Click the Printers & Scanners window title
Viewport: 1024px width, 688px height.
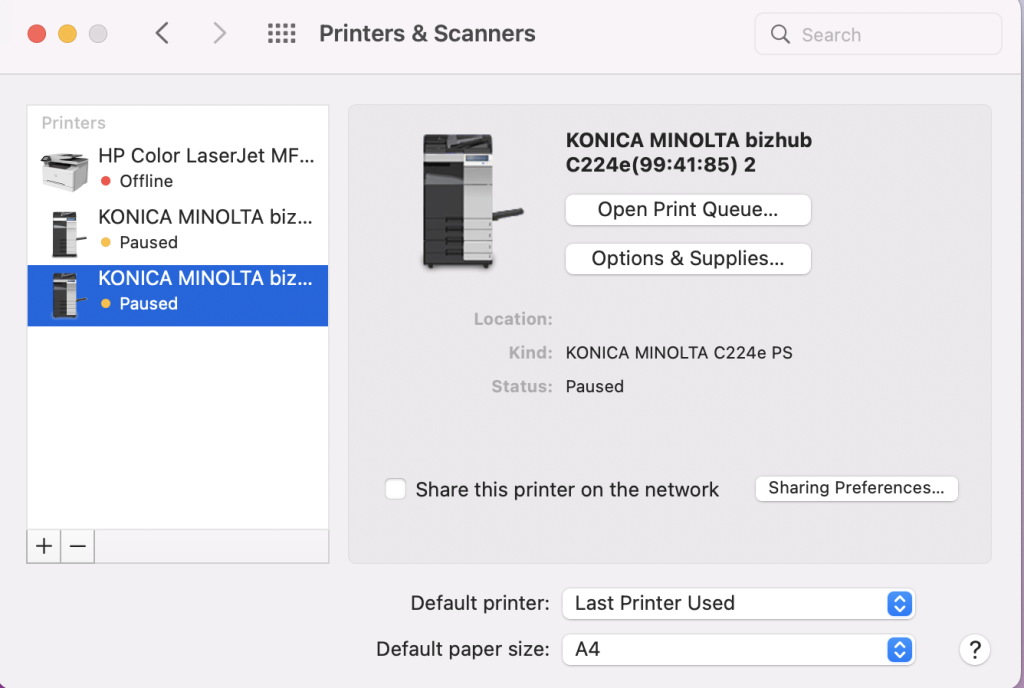[427, 33]
